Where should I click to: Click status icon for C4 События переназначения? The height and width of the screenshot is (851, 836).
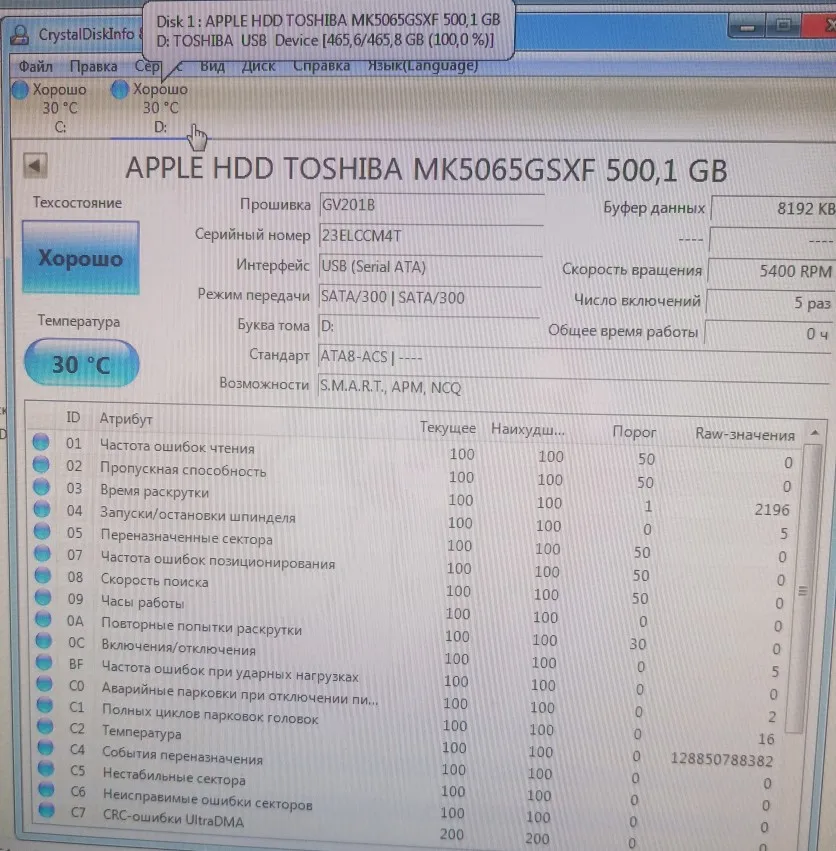pos(46,747)
